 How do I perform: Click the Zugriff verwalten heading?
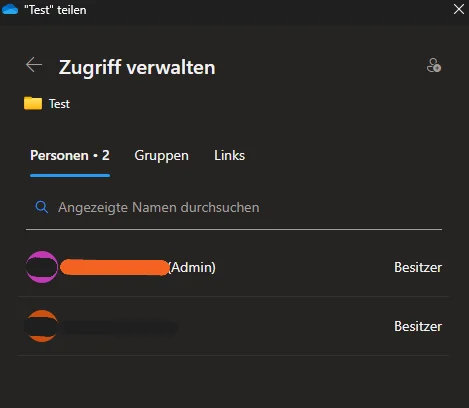pyautogui.click(x=137, y=67)
